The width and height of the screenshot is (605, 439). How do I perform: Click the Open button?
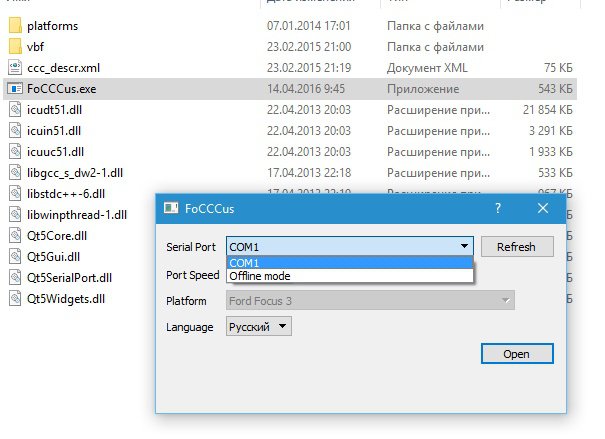point(517,354)
